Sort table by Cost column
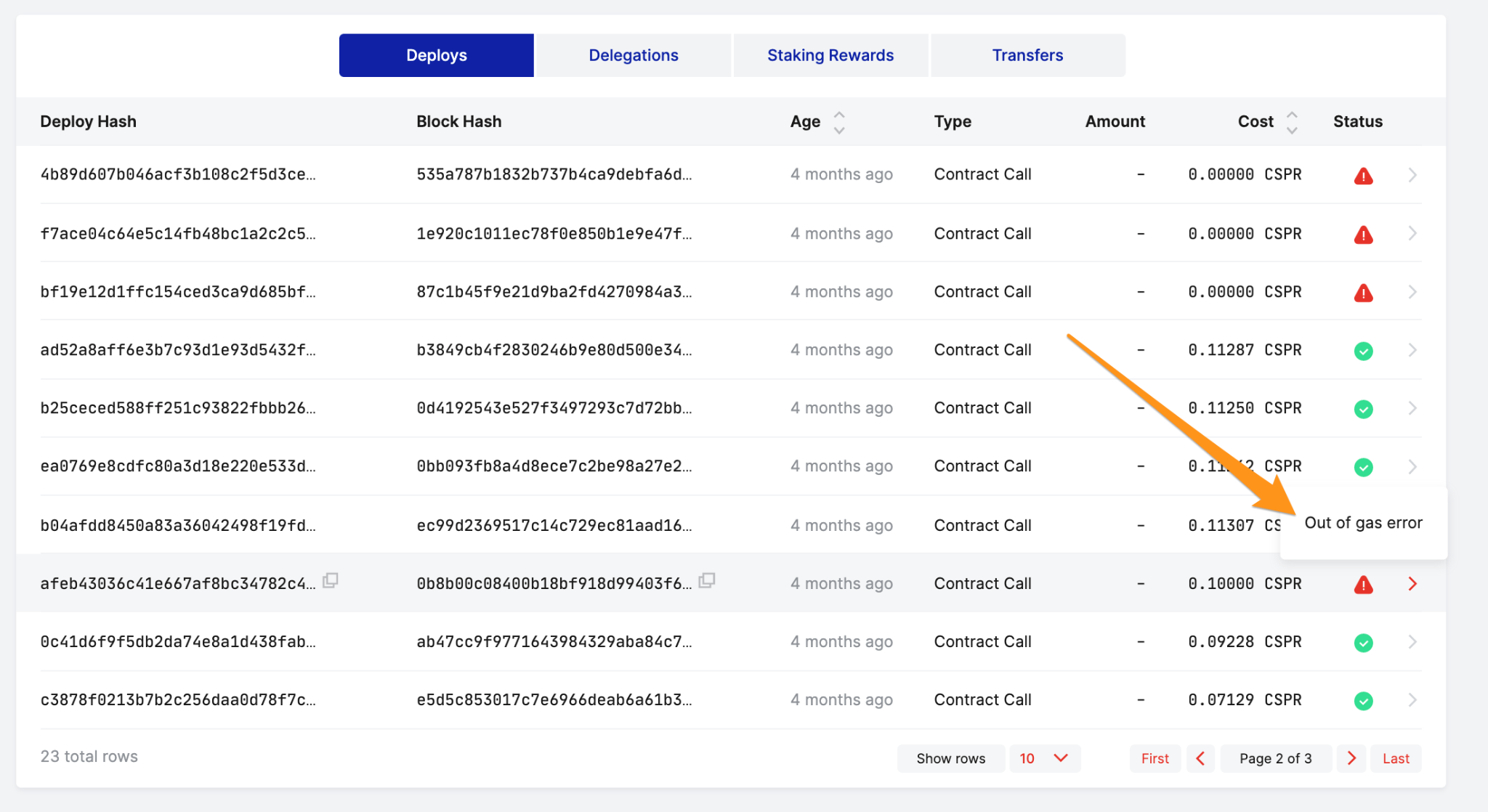 (x=1292, y=122)
